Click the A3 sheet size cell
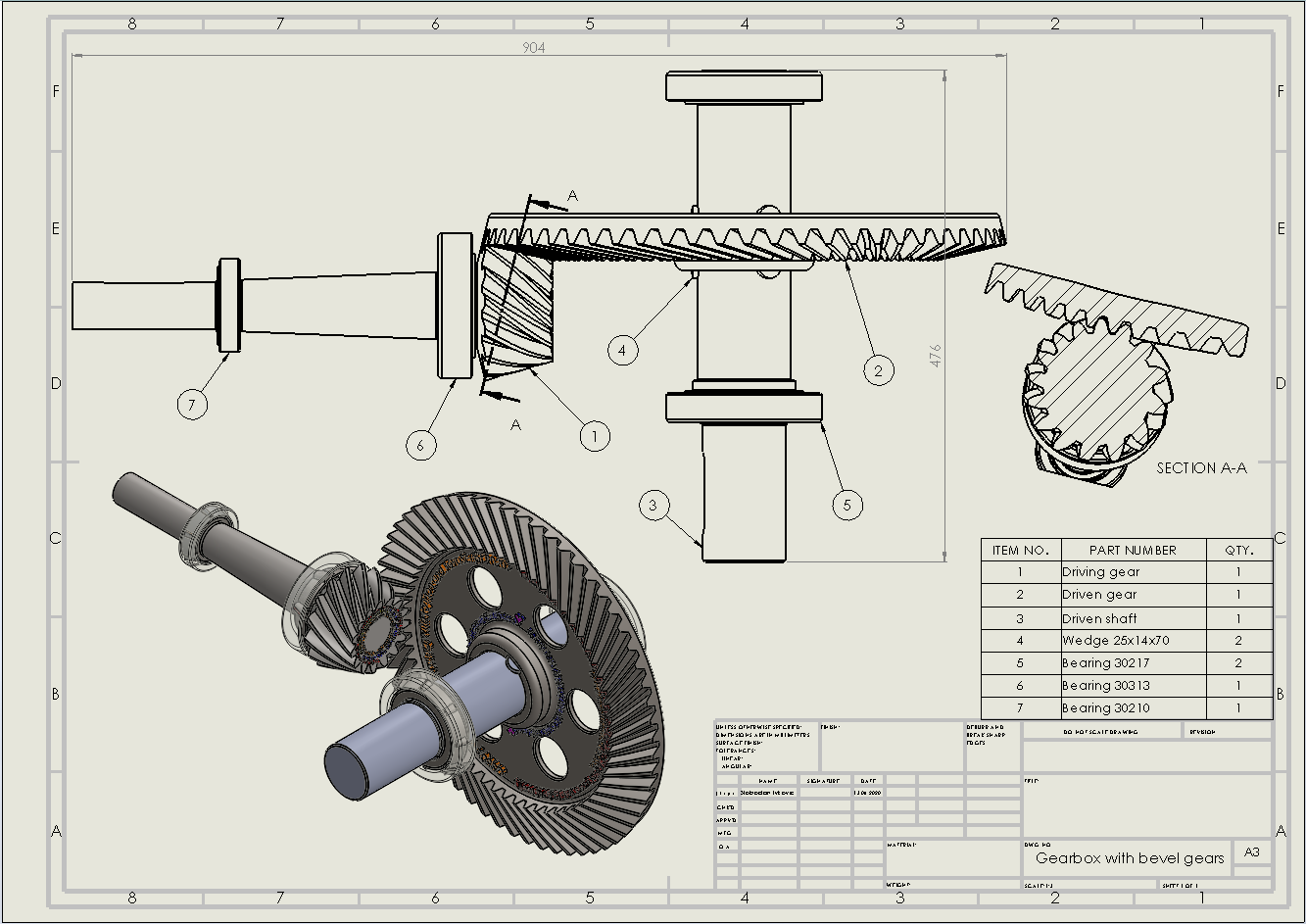Screen dimensions: 1306x924 pyautogui.click(x=1252, y=852)
